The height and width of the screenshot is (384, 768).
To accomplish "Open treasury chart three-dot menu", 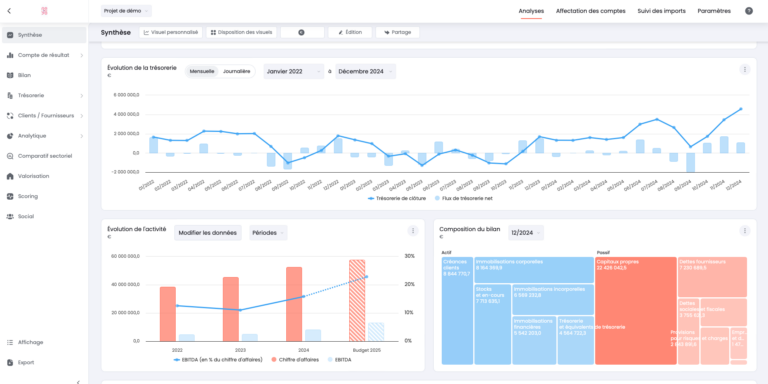I will pos(744,70).
